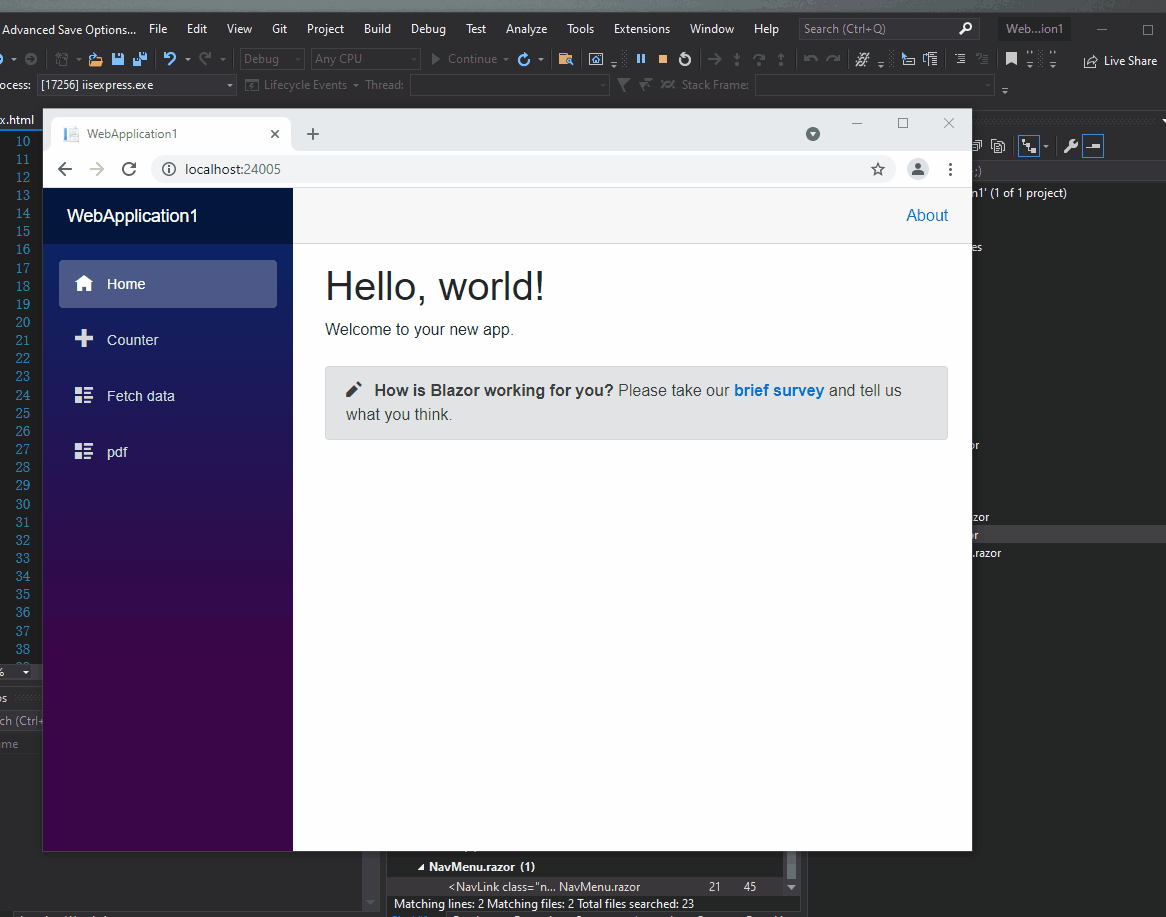The image size is (1166, 917).
Task: Click the Undo arrow icon in first toolbar group
Action: (170, 59)
